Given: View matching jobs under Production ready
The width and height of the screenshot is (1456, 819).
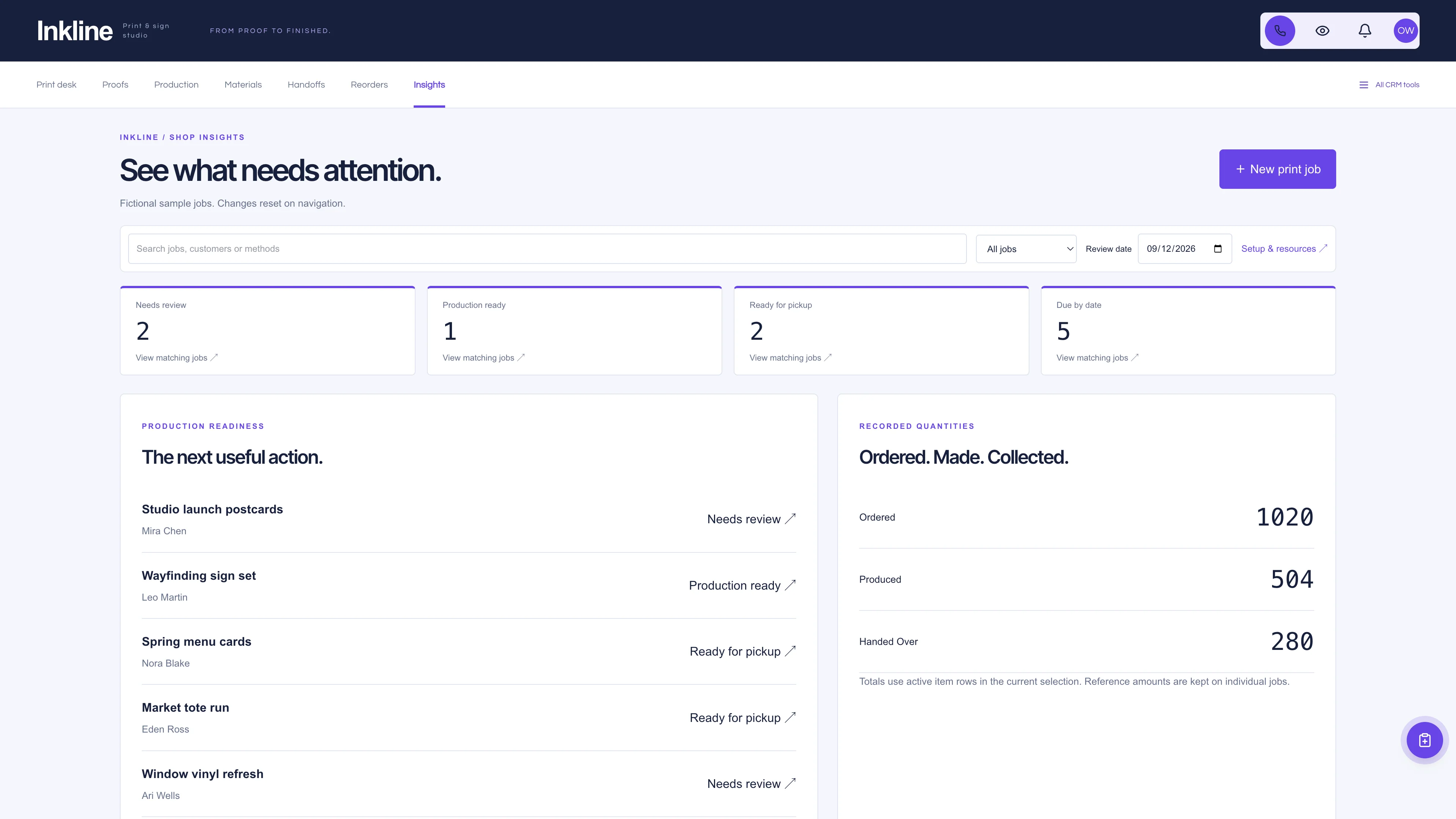Looking at the screenshot, I should tap(483, 358).
